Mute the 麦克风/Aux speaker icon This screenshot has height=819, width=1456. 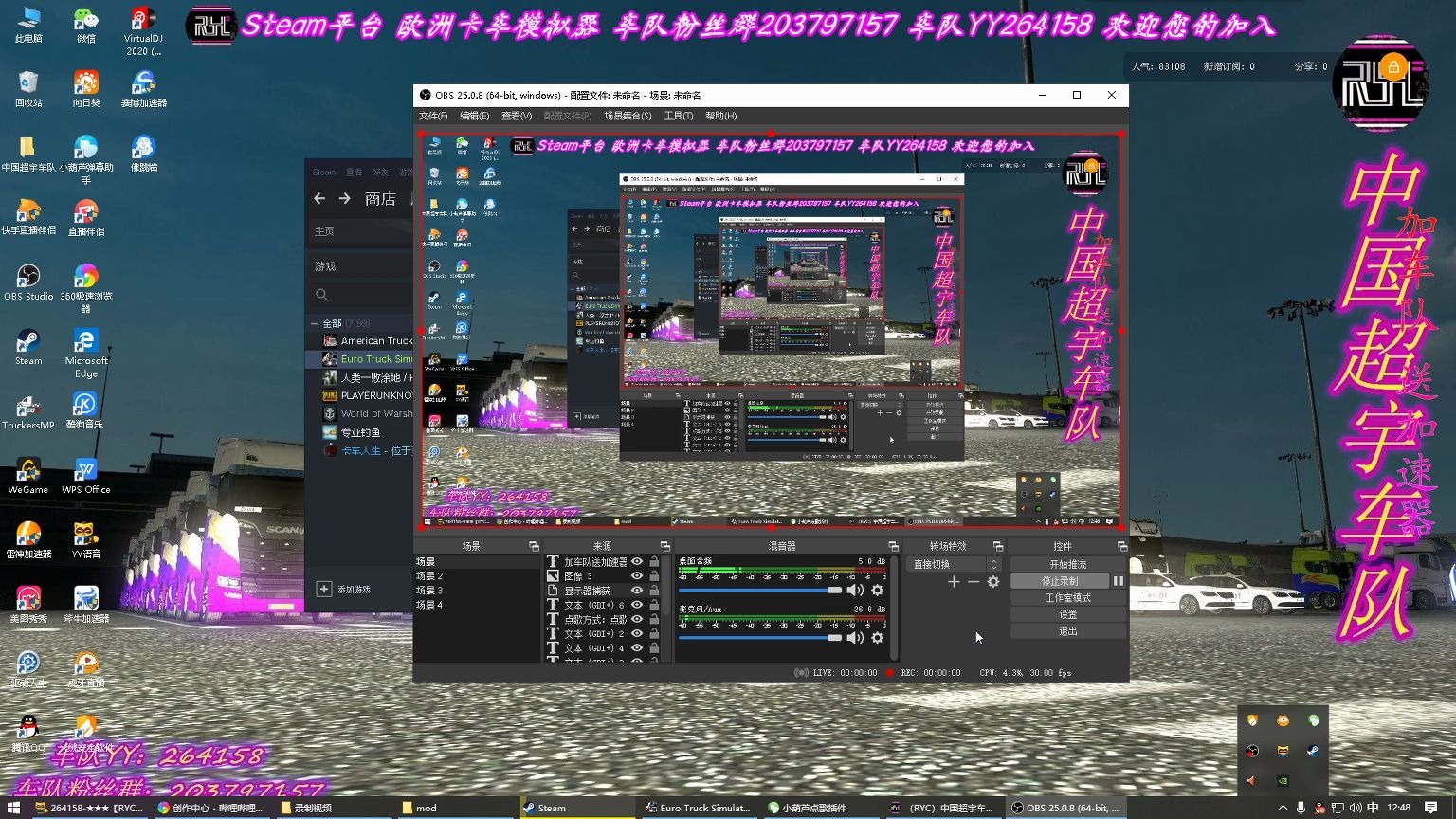854,638
